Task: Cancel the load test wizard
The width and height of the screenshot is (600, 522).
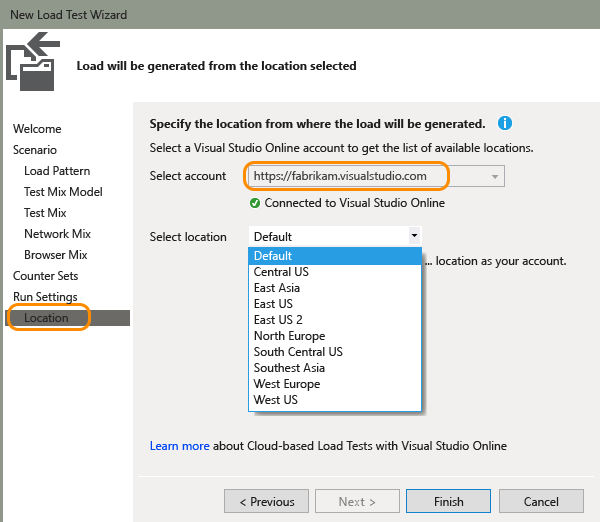Action: (x=541, y=501)
